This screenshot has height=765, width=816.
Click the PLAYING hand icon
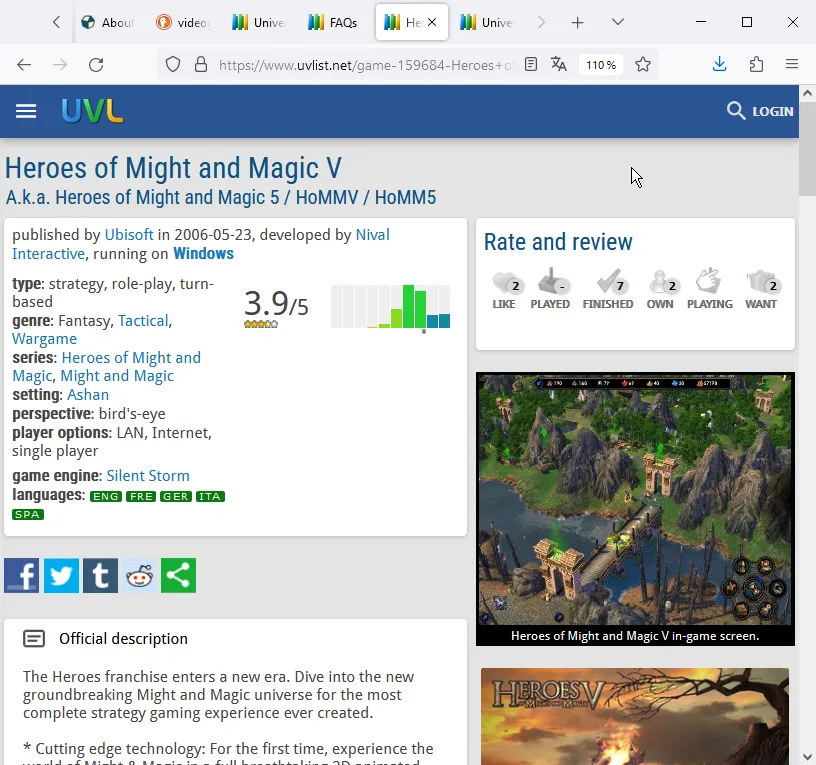click(x=709, y=283)
